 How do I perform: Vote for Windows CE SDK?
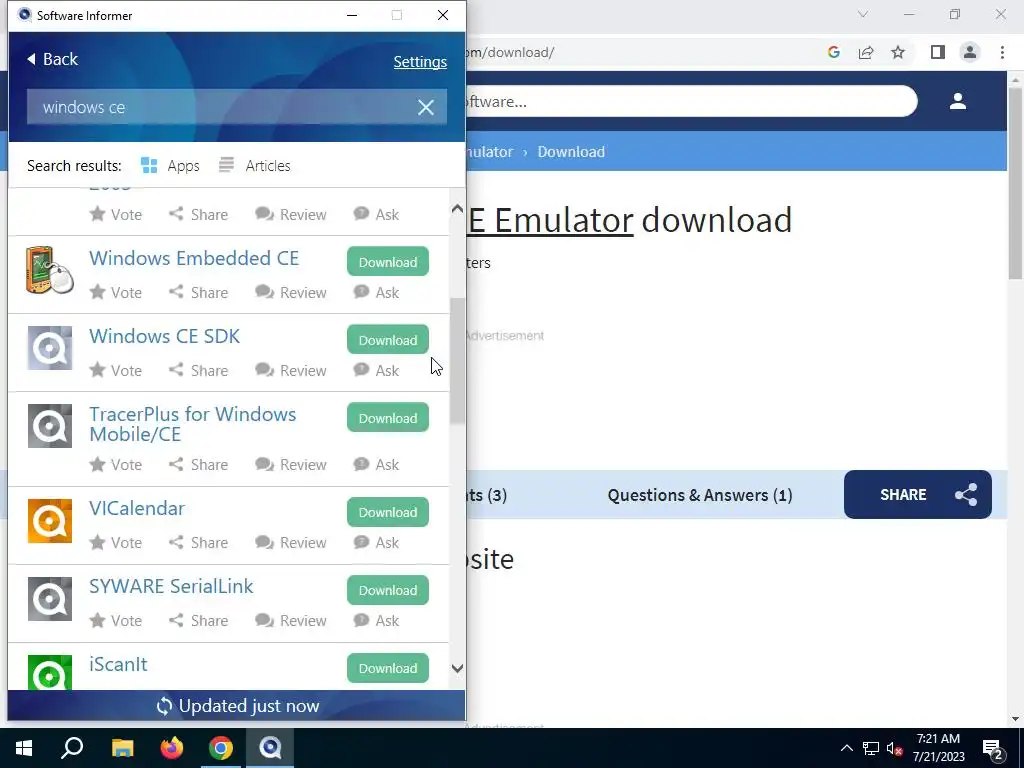(x=116, y=370)
